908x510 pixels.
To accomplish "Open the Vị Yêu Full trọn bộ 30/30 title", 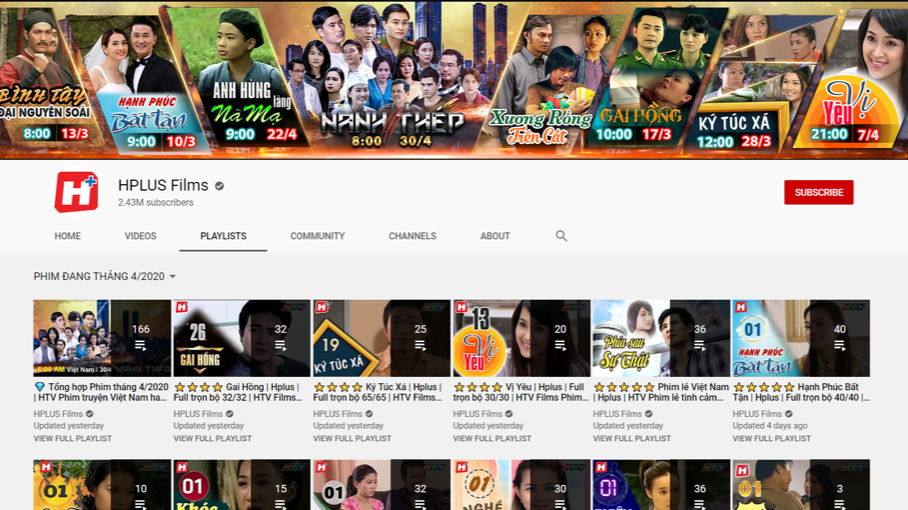I will click(x=521, y=392).
